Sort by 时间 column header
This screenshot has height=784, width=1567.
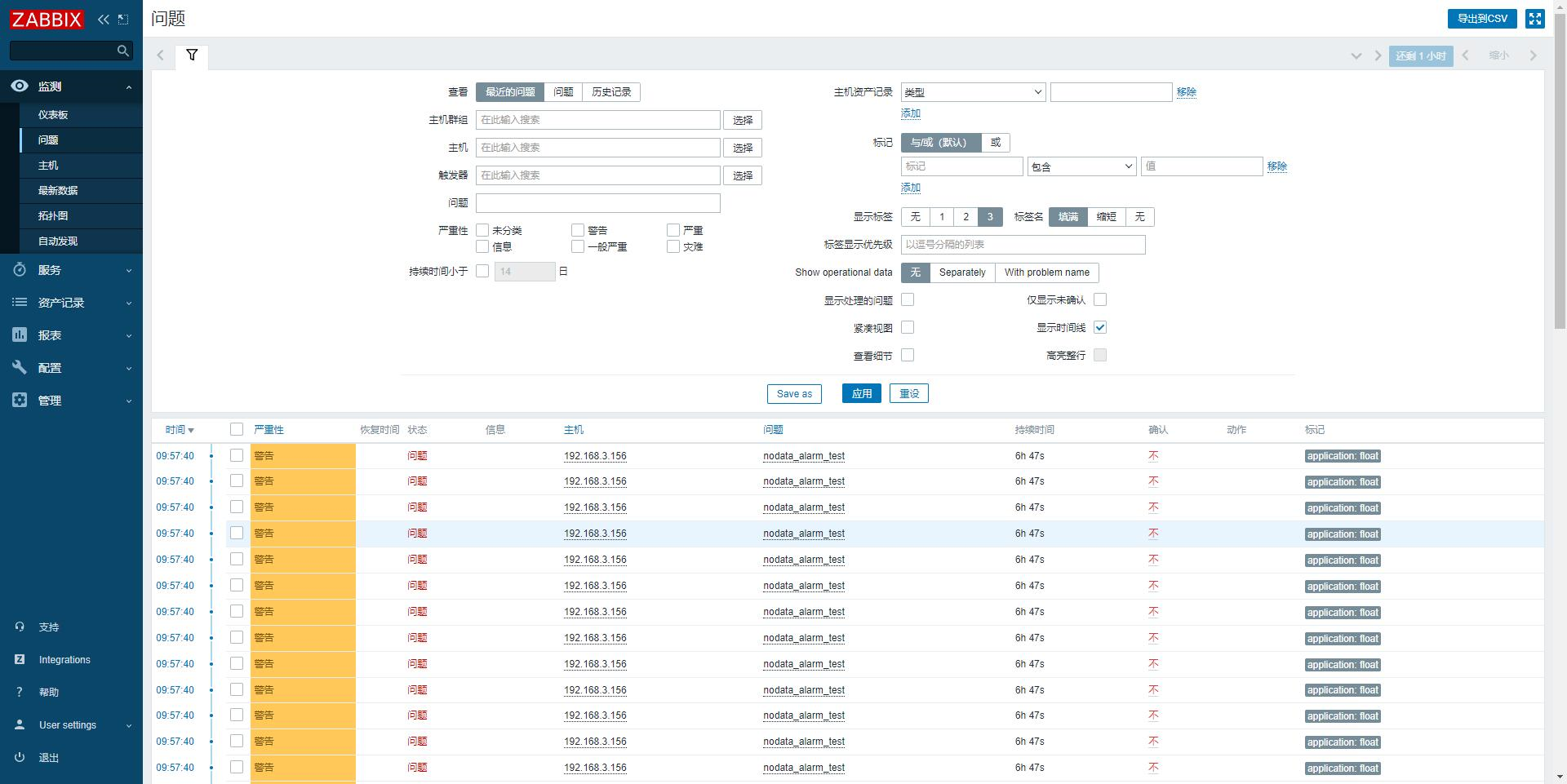[179, 430]
